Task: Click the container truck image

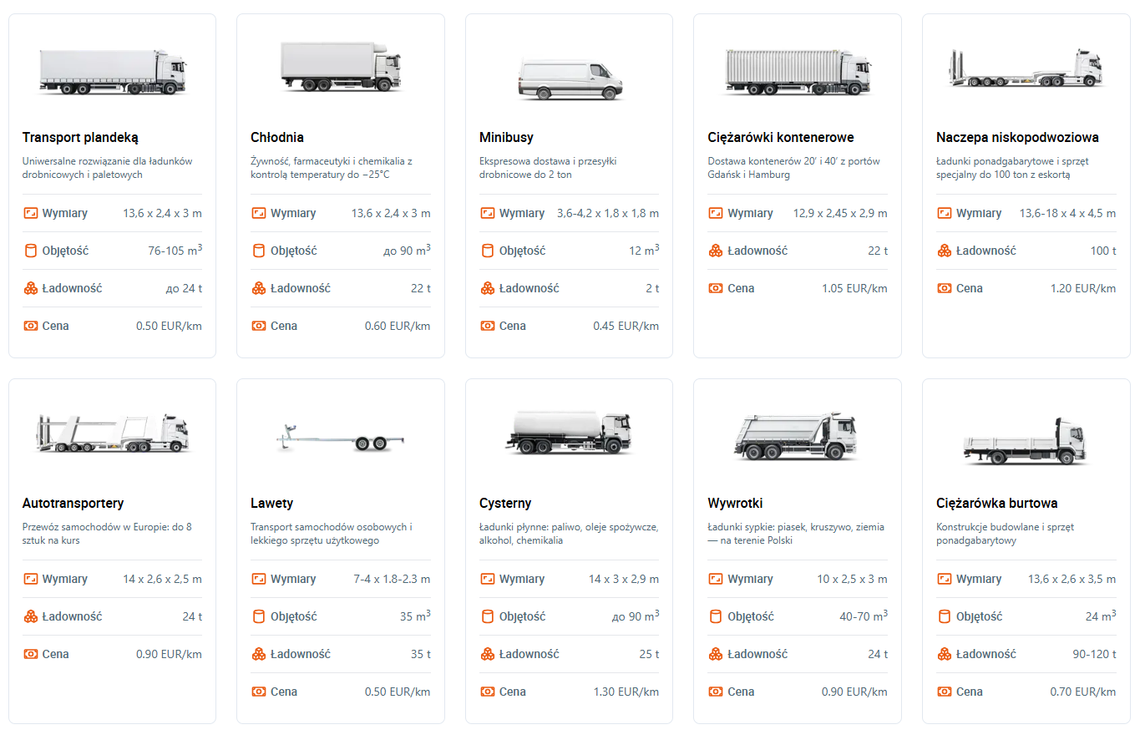Action: (x=798, y=71)
